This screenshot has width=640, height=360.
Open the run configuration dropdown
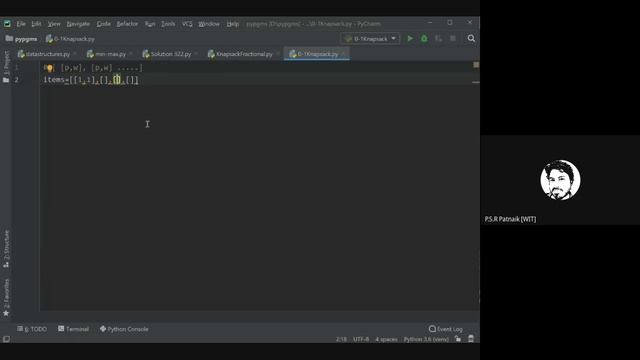click(x=370, y=38)
